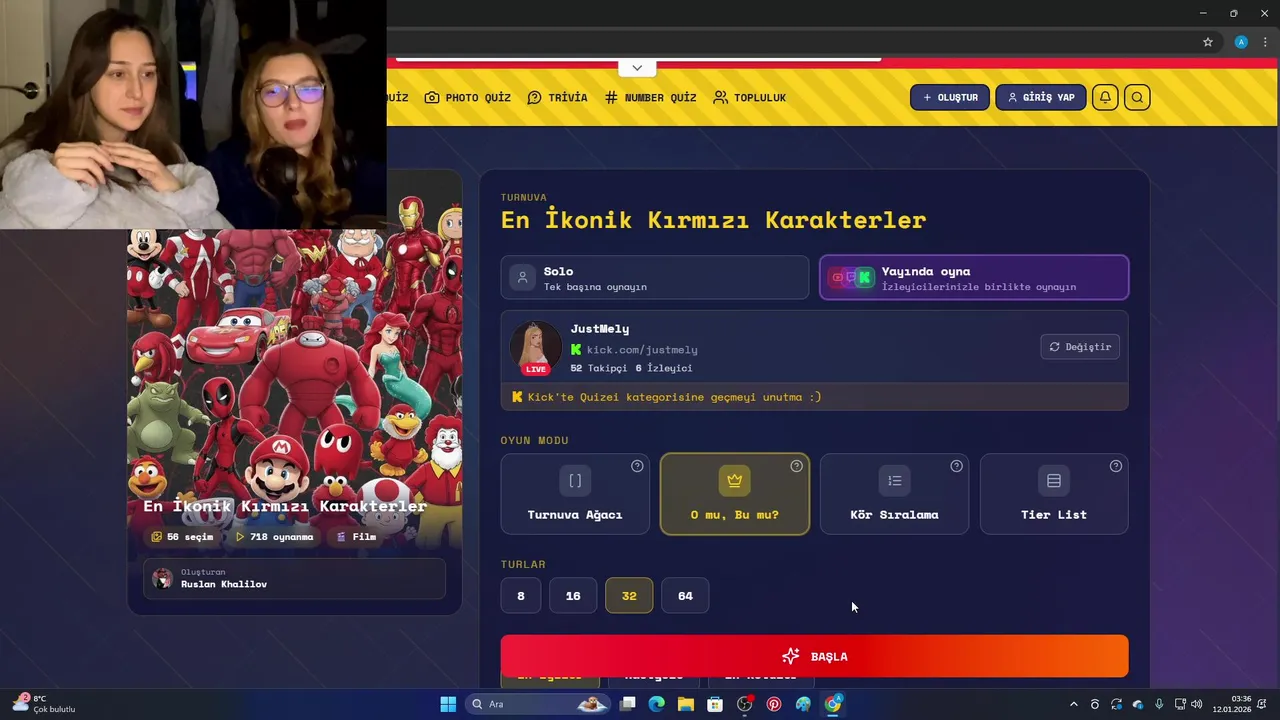This screenshot has width=1280, height=720.
Task: Set rounds to 32
Action: coord(629,595)
